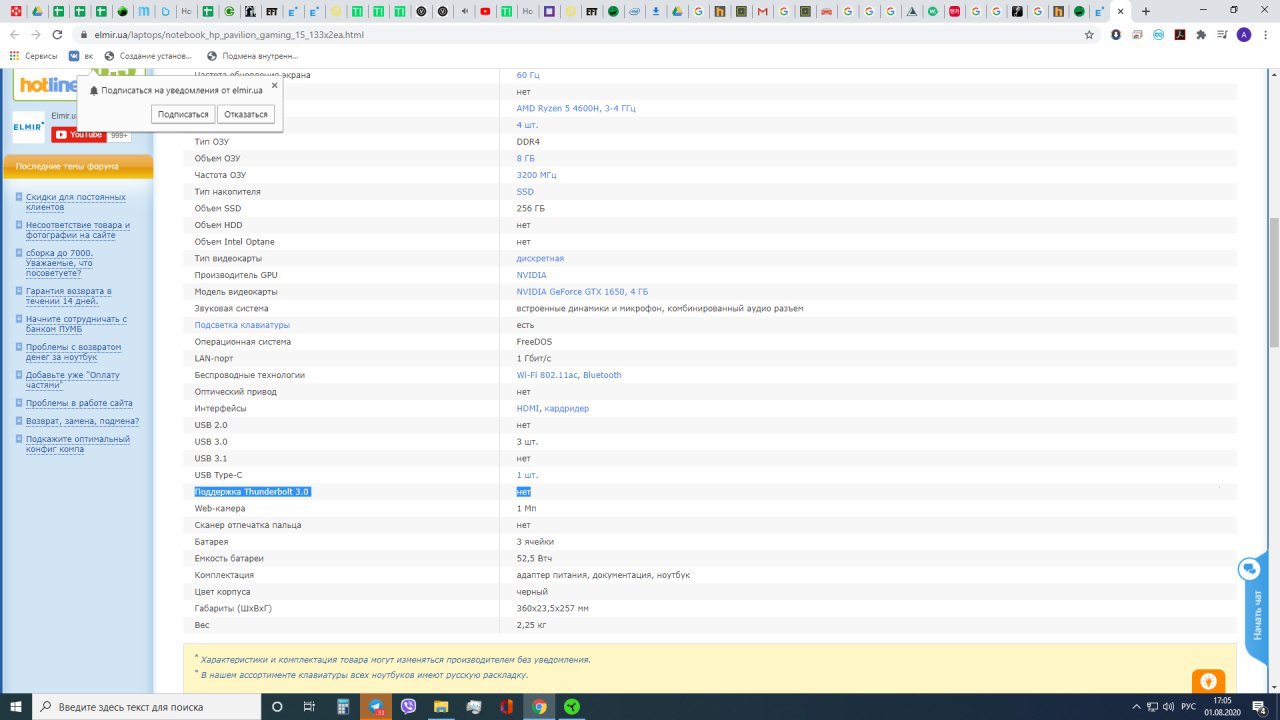
Task: Click the Bluetooth wireless link
Action: 602,375
